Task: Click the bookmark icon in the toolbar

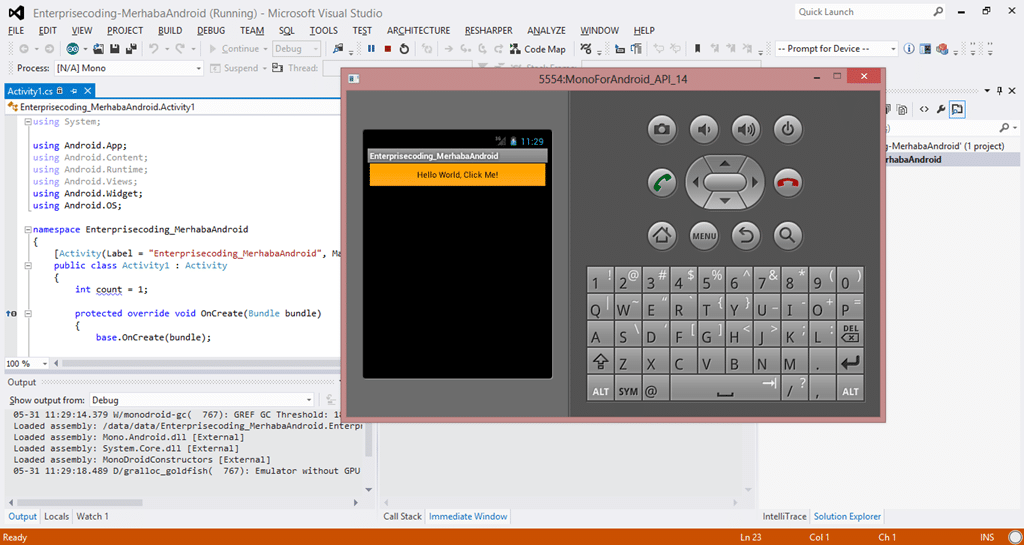Action: coord(697,49)
